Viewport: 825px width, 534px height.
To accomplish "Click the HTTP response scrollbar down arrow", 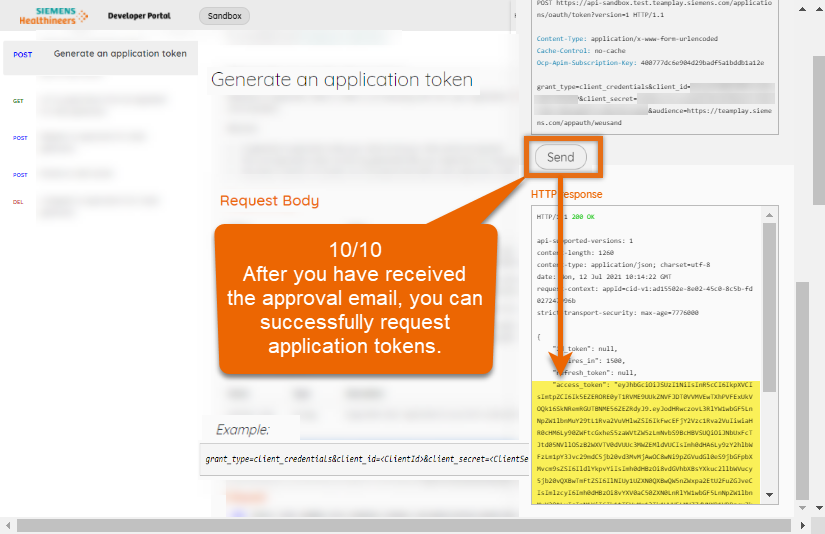I will point(769,497).
